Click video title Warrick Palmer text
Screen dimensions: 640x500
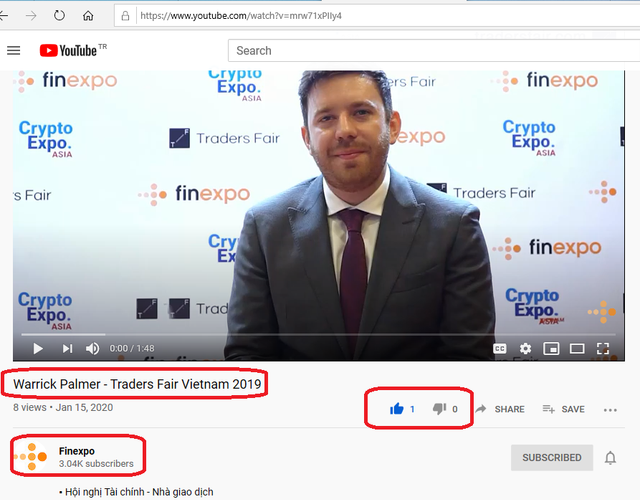tap(137, 384)
